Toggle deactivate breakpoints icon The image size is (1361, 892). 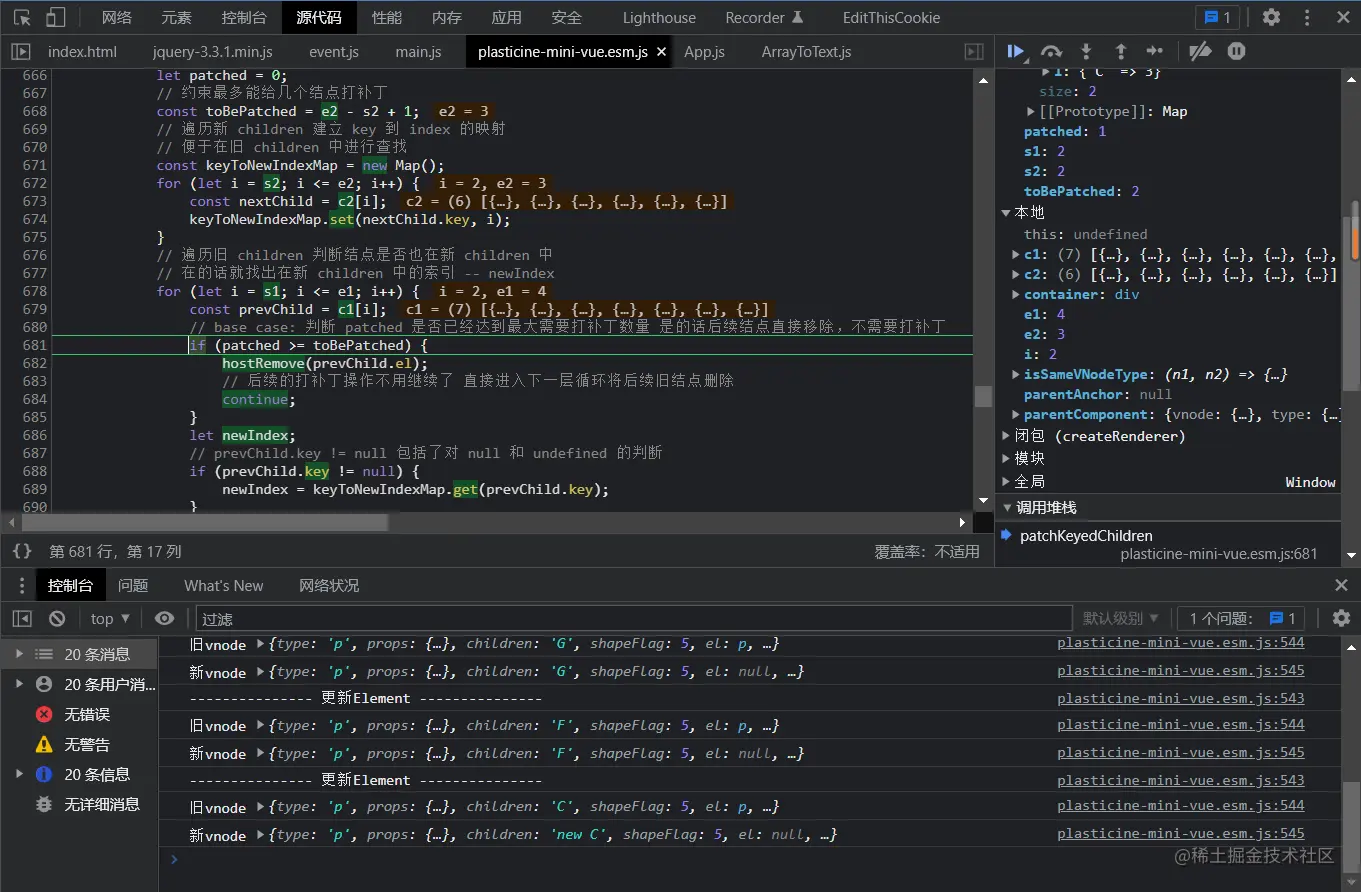(x=1201, y=52)
